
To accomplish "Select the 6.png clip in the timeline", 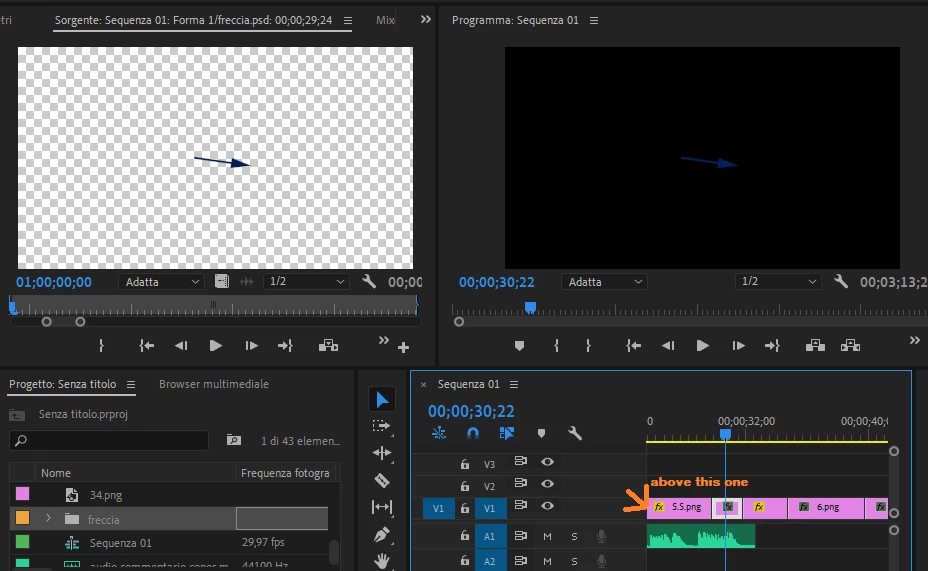I will [x=826, y=508].
